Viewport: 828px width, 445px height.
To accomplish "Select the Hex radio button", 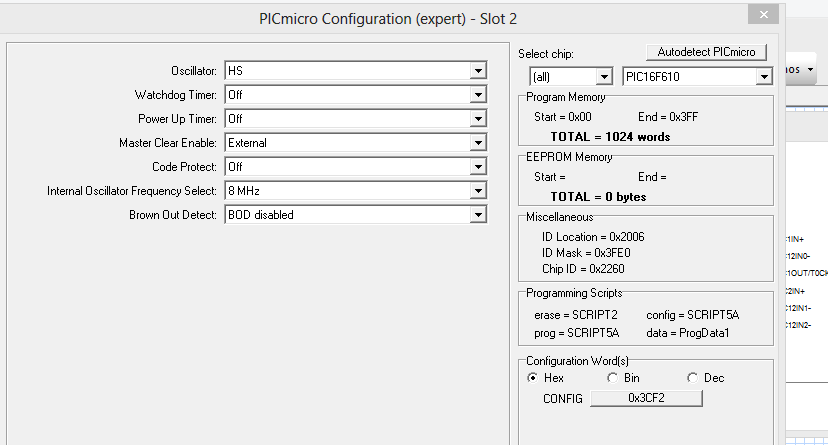I will 533,378.
